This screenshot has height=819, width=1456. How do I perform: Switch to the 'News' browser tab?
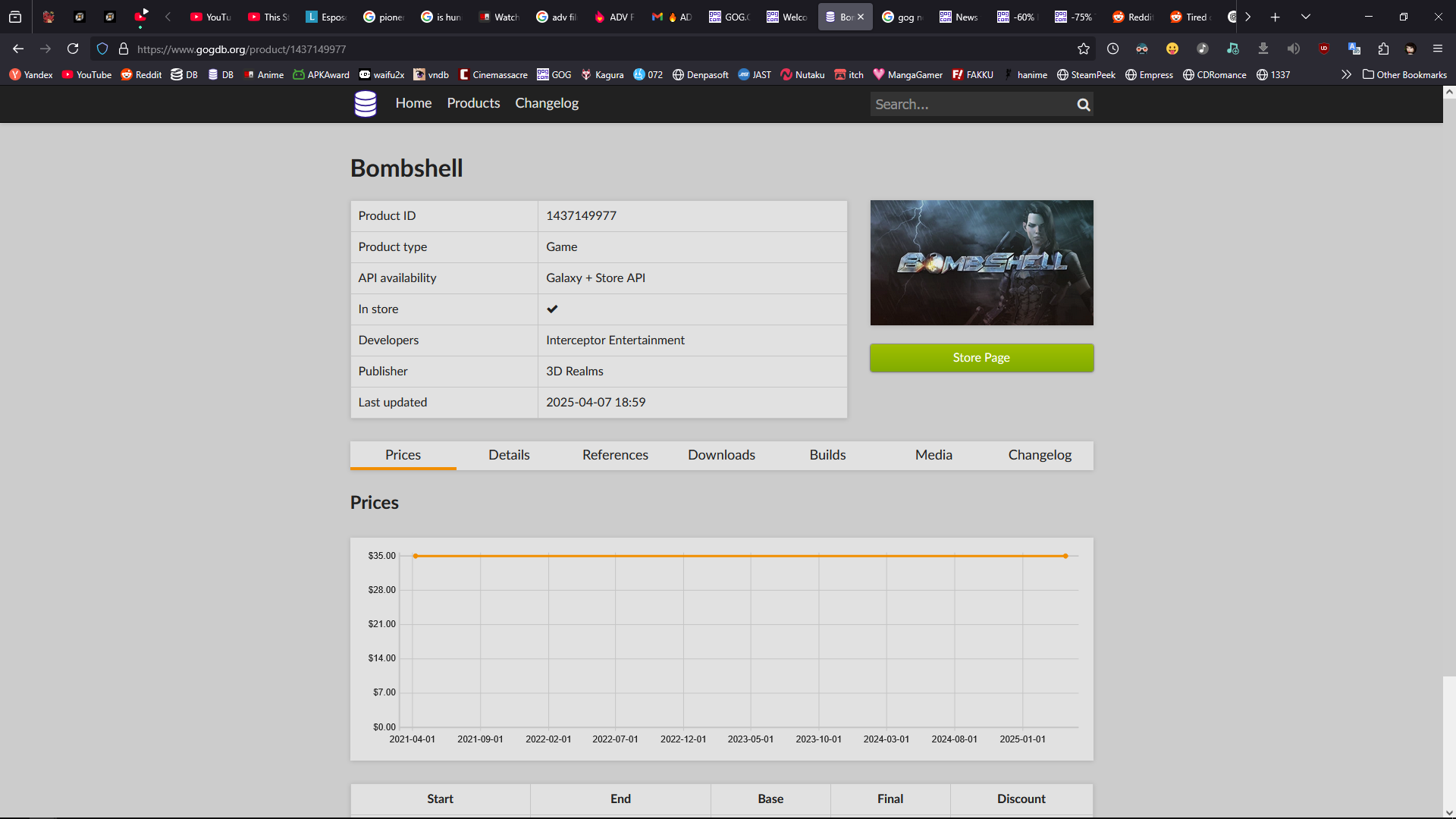[959, 17]
